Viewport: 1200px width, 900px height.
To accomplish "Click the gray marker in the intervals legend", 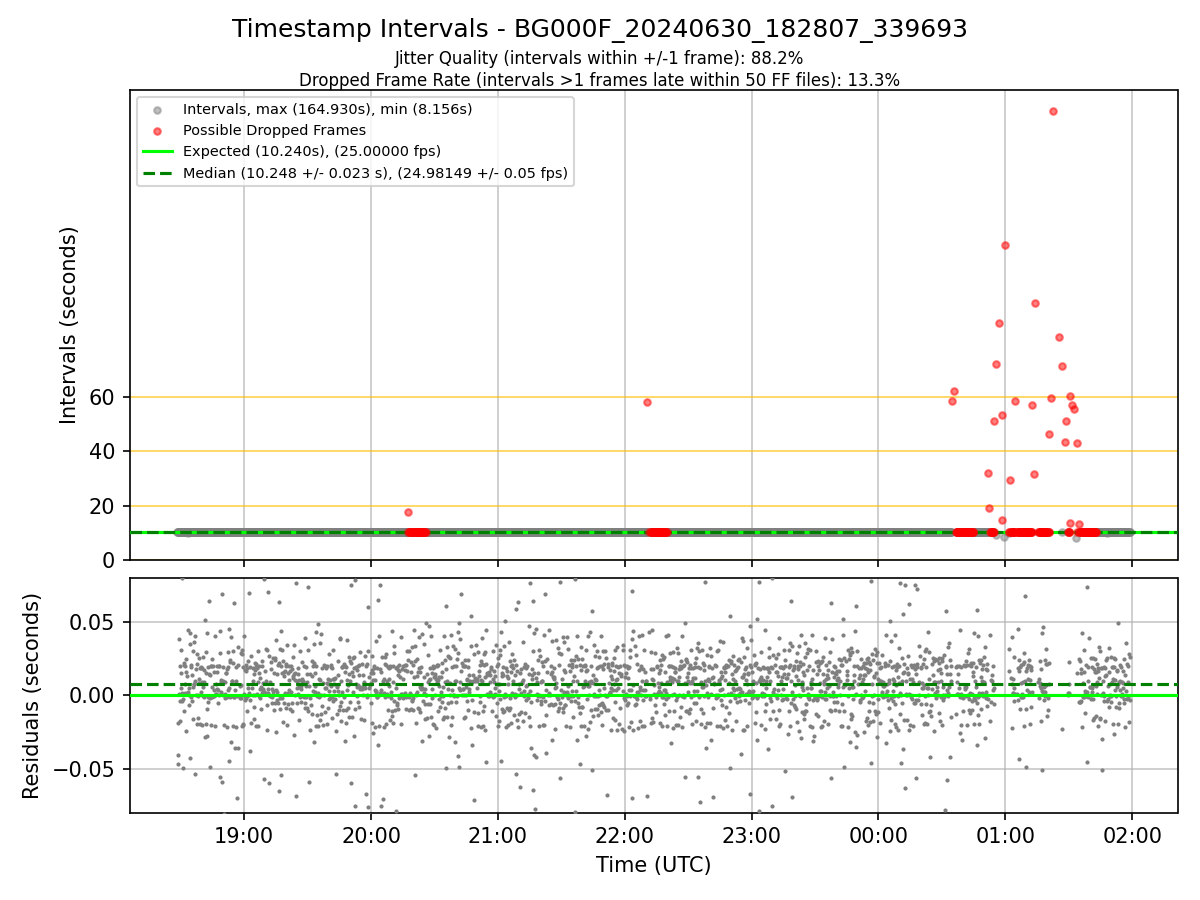I will [x=157, y=109].
